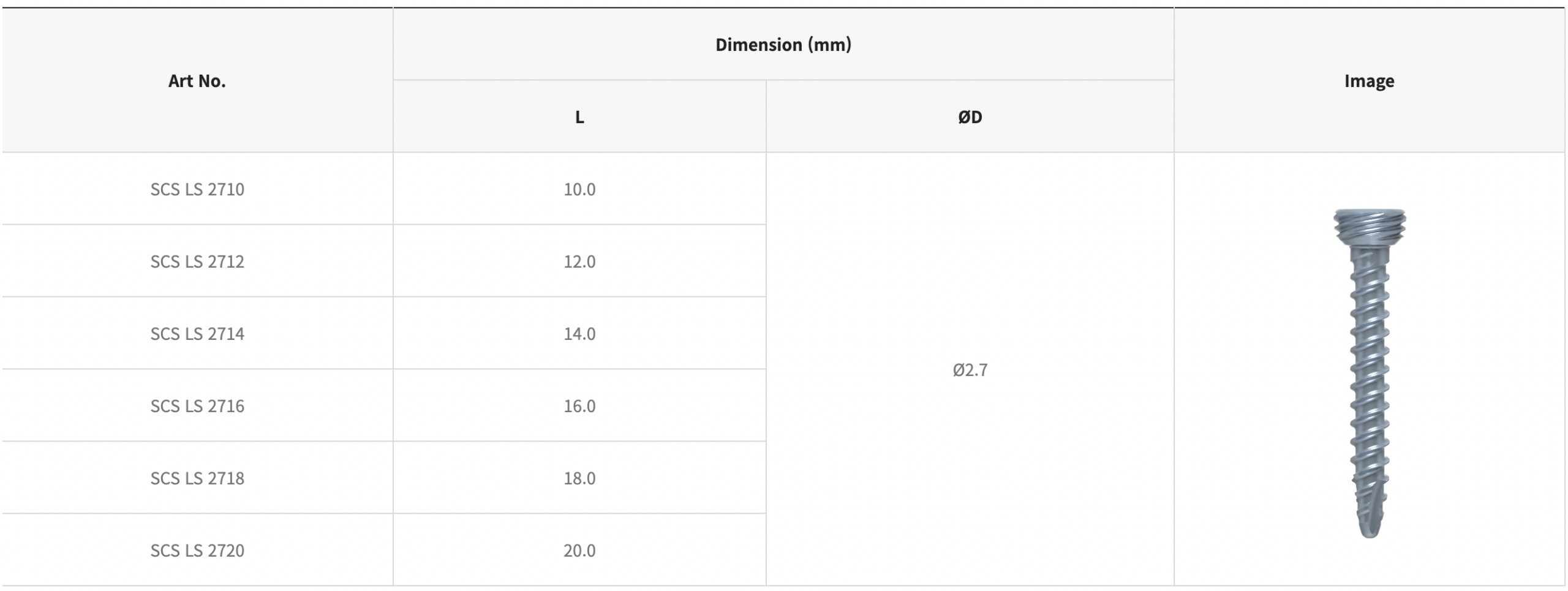Select article number SCS LS 2710
1568x591 pixels.
point(197,189)
